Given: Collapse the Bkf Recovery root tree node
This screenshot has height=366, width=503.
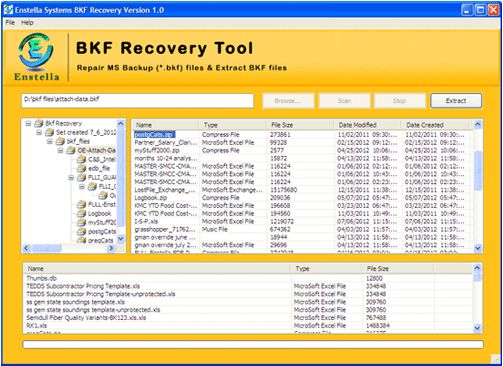Looking at the screenshot, I should pyautogui.click(x=29, y=124).
